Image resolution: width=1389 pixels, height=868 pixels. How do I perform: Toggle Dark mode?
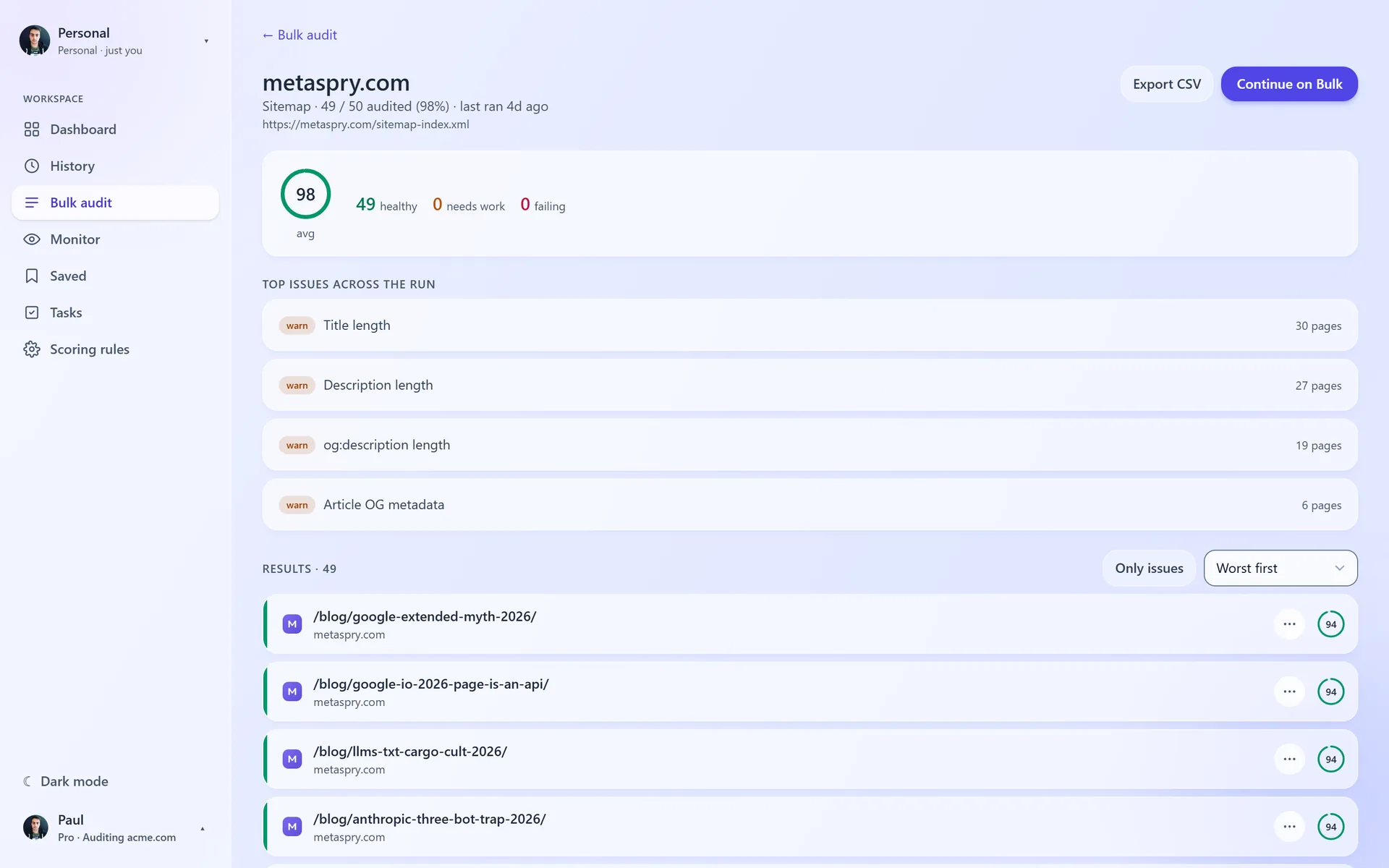66,782
